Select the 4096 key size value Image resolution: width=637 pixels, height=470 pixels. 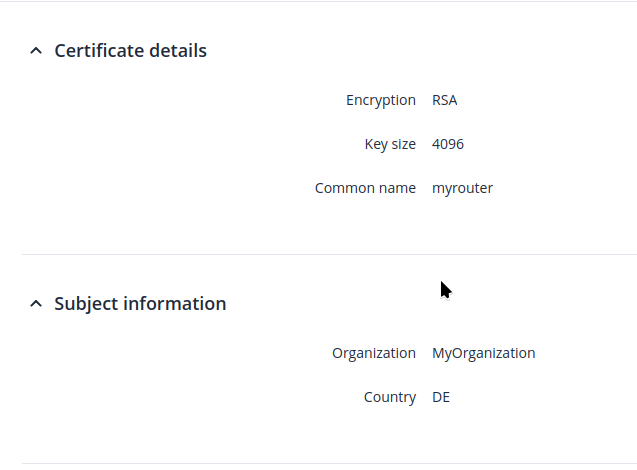[448, 144]
